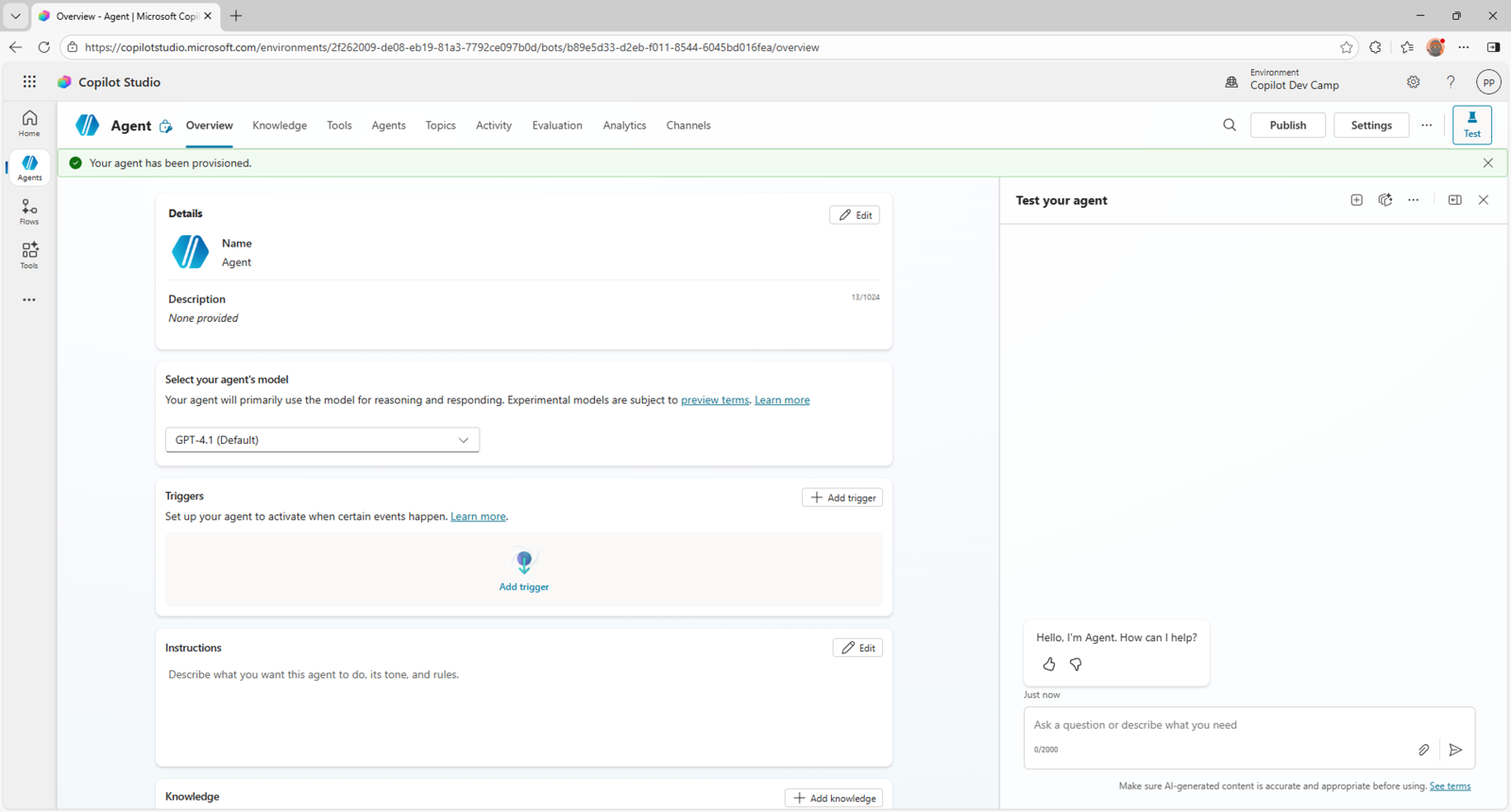Viewport: 1511px width, 812px height.
Task: Start a new test conversation icon
Action: point(1356,200)
